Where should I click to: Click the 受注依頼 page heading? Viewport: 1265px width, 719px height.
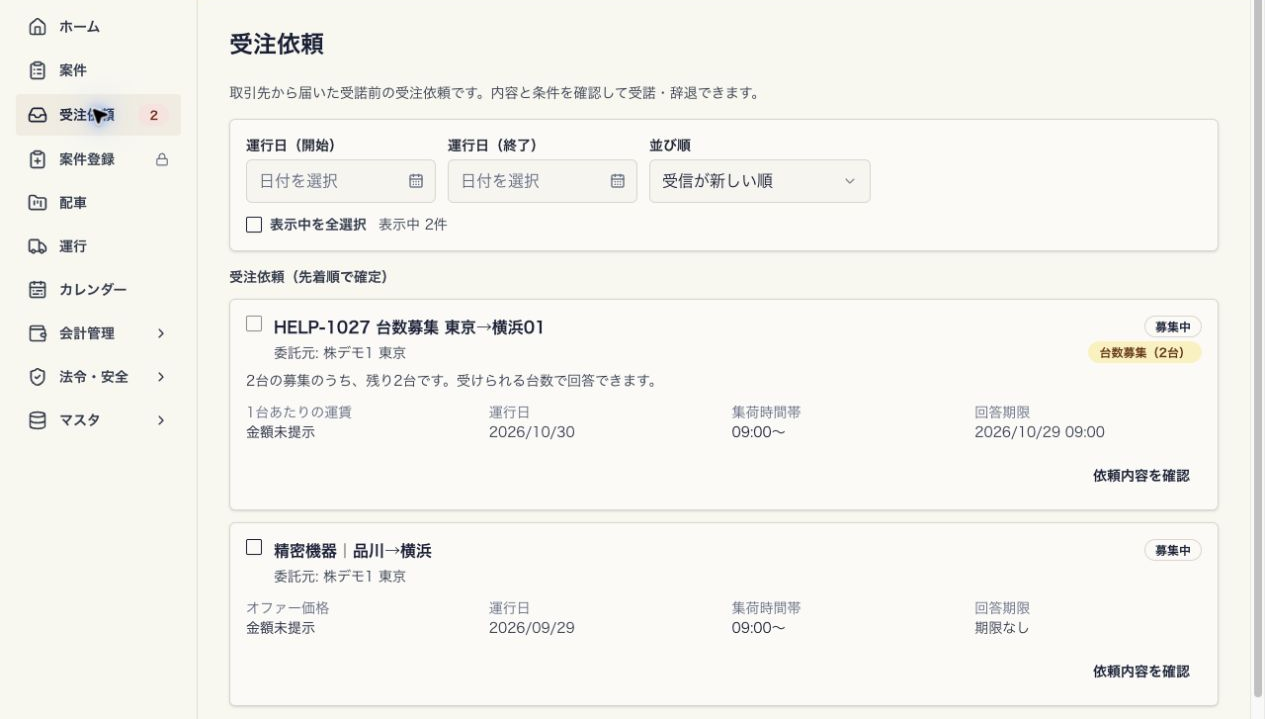(x=277, y=45)
